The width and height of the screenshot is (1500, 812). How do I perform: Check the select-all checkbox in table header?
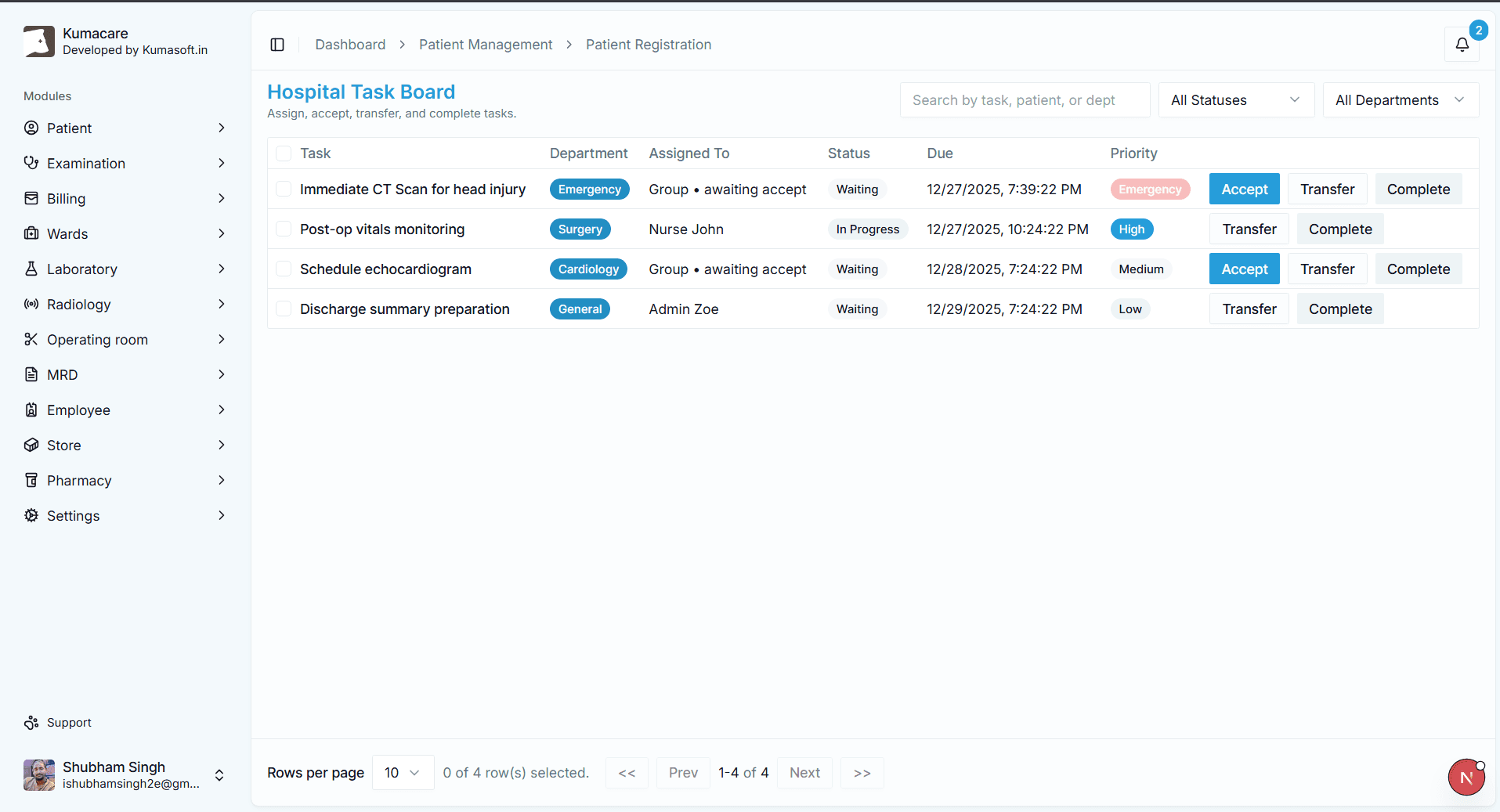[284, 153]
